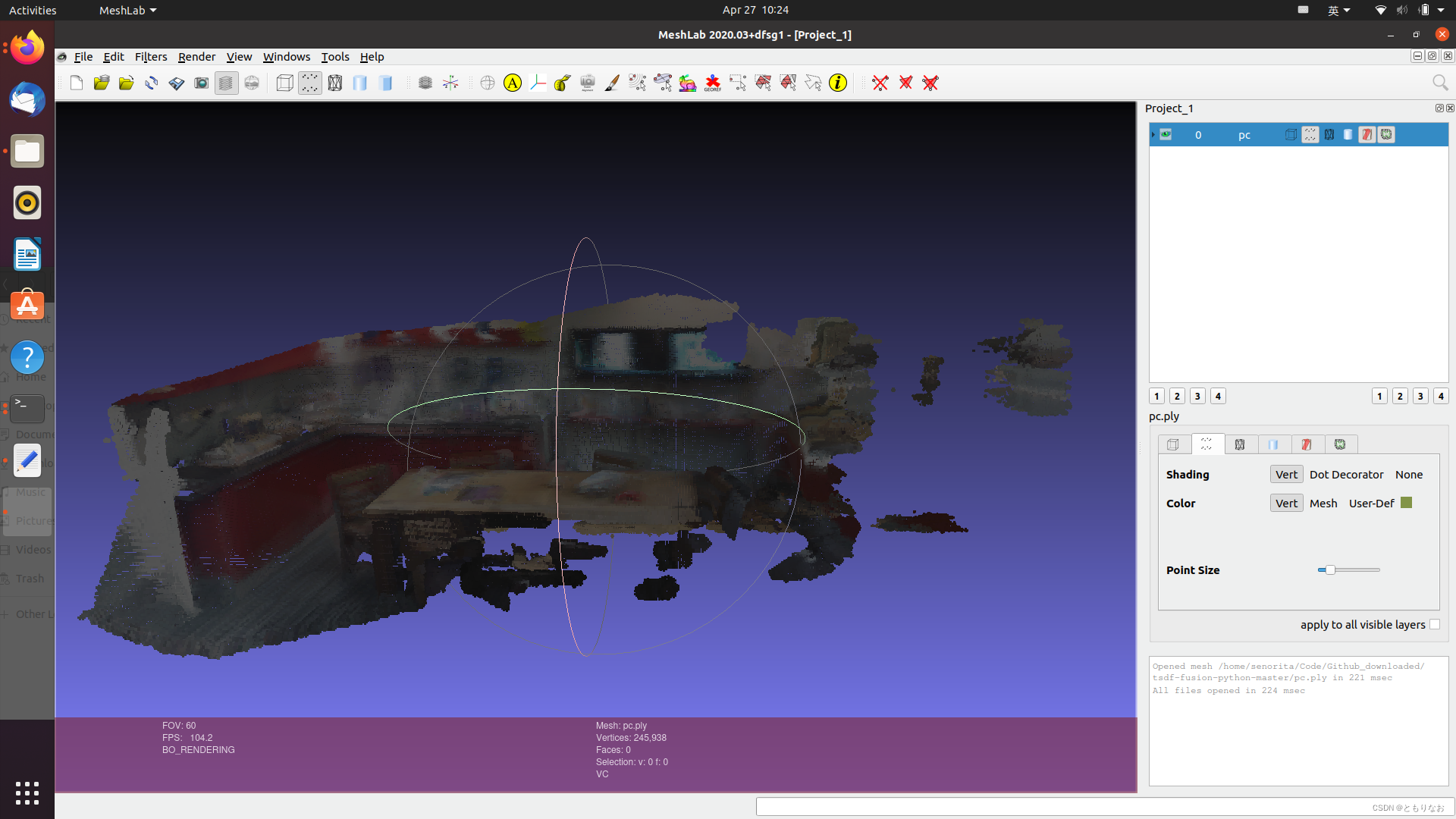Open the Help menu
This screenshot has width=1456, height=819.
tap(372, 57)
